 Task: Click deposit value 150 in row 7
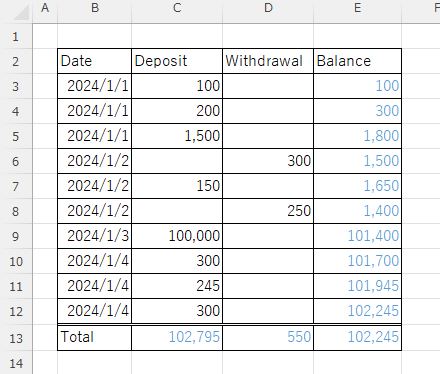(x=177, y=186)
